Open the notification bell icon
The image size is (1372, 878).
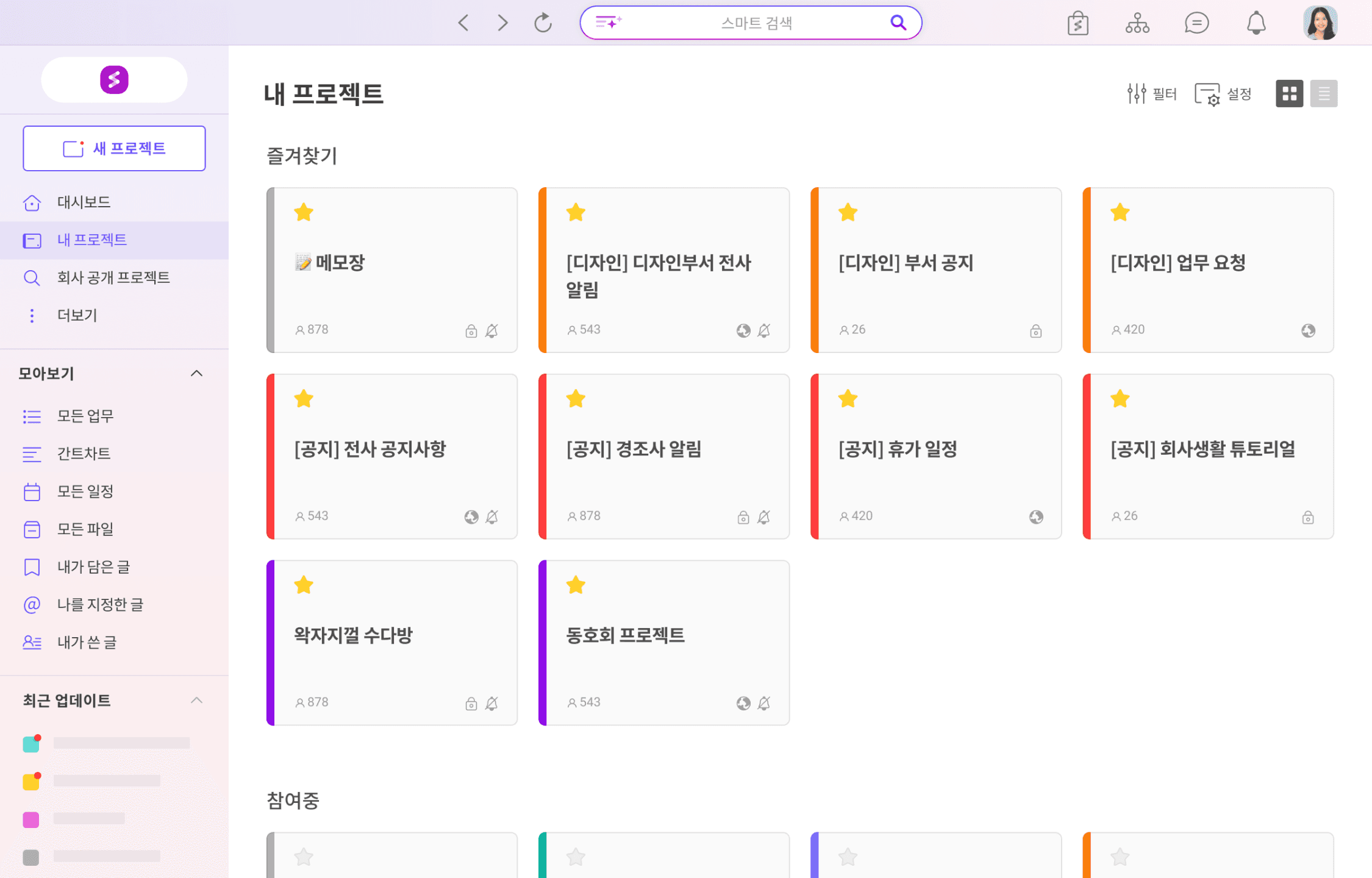(x=1256, y=23)
